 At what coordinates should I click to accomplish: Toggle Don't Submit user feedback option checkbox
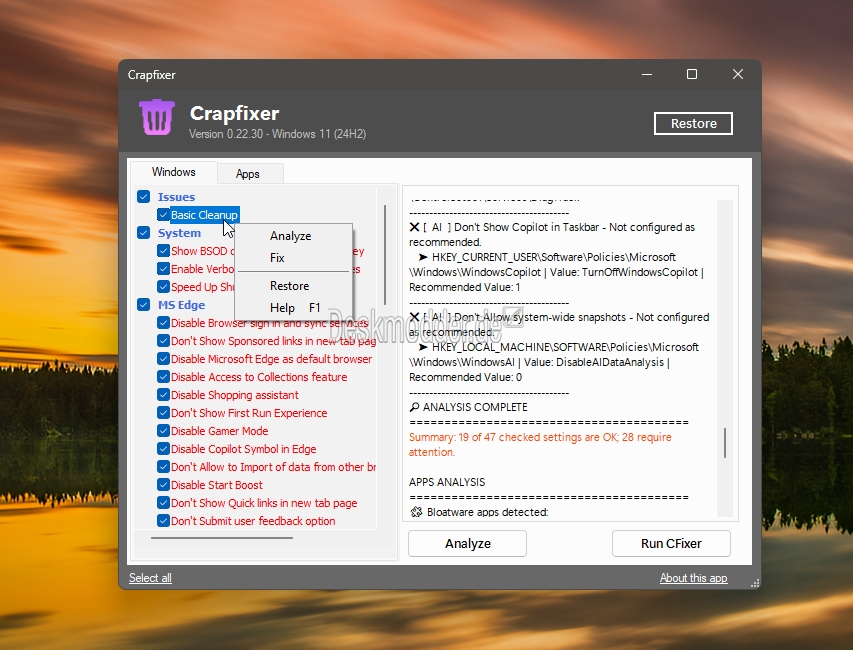tap(163, 521)
